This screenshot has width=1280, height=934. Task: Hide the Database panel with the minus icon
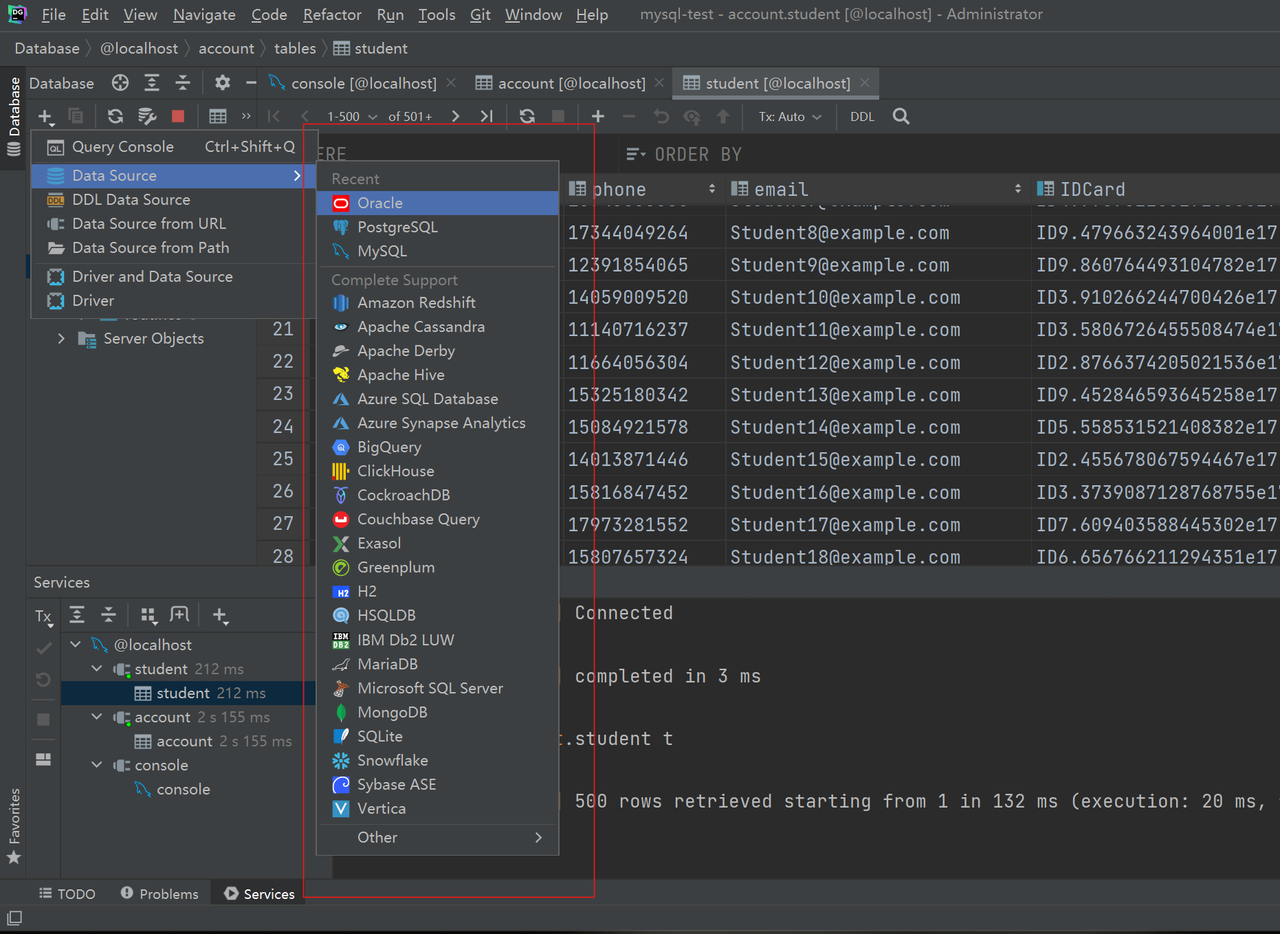[x=251, y=83]
